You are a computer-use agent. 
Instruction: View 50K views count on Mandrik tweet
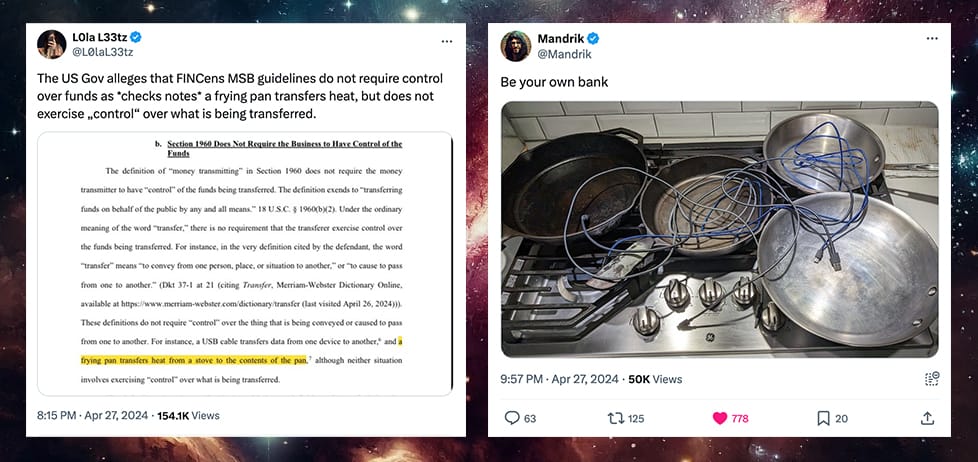655,379
